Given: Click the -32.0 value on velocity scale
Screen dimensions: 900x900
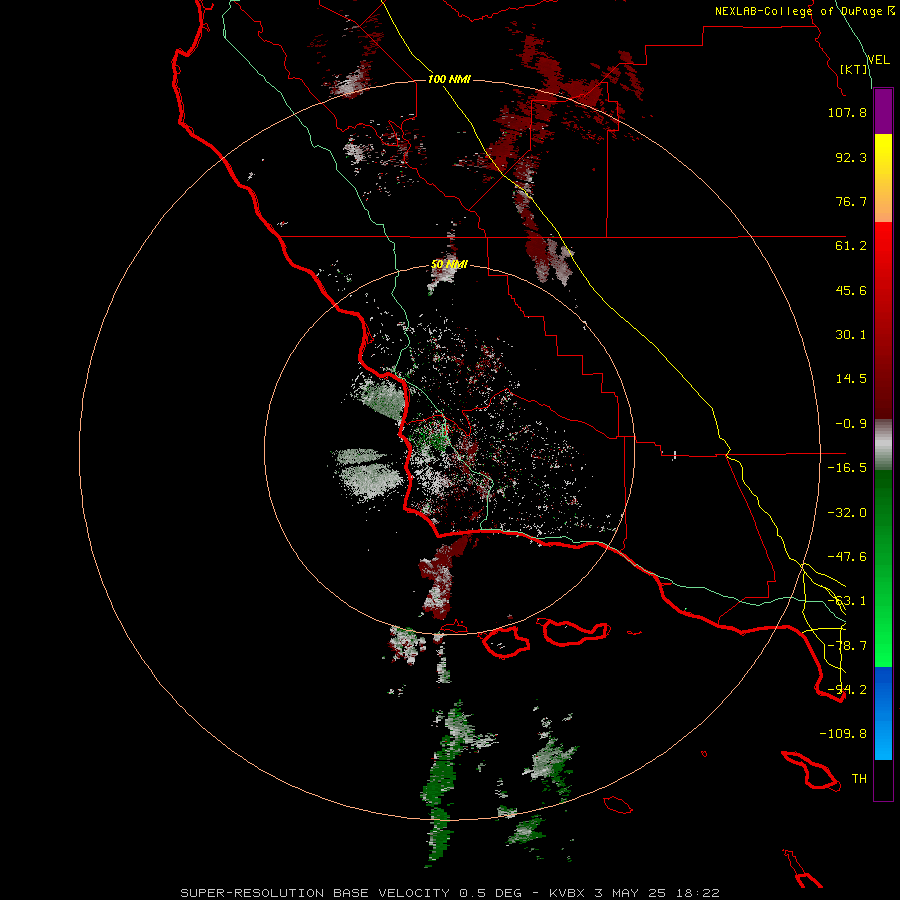Looking at the screenshot, I should tap(847, 513).
